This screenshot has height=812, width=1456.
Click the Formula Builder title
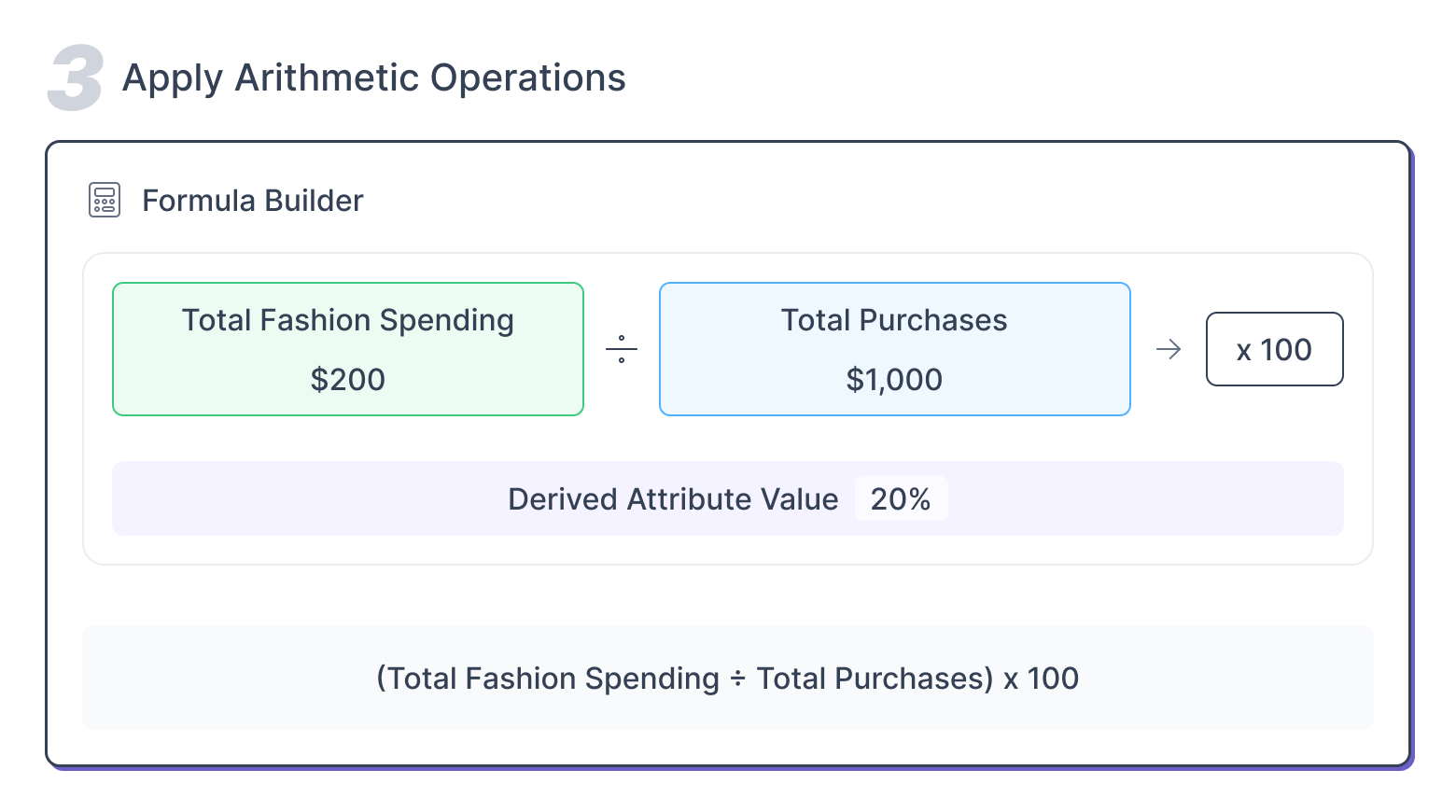pos(252,201)
